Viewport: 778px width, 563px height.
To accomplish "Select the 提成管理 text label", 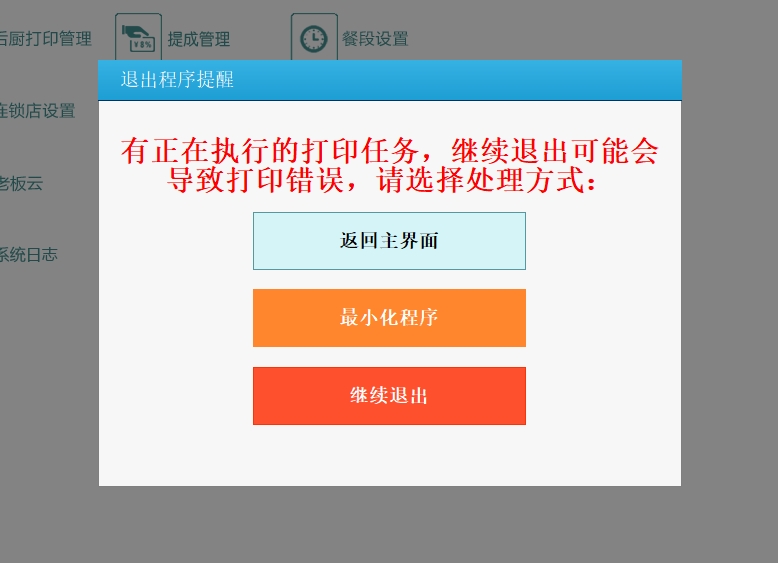I will (198, 39).
